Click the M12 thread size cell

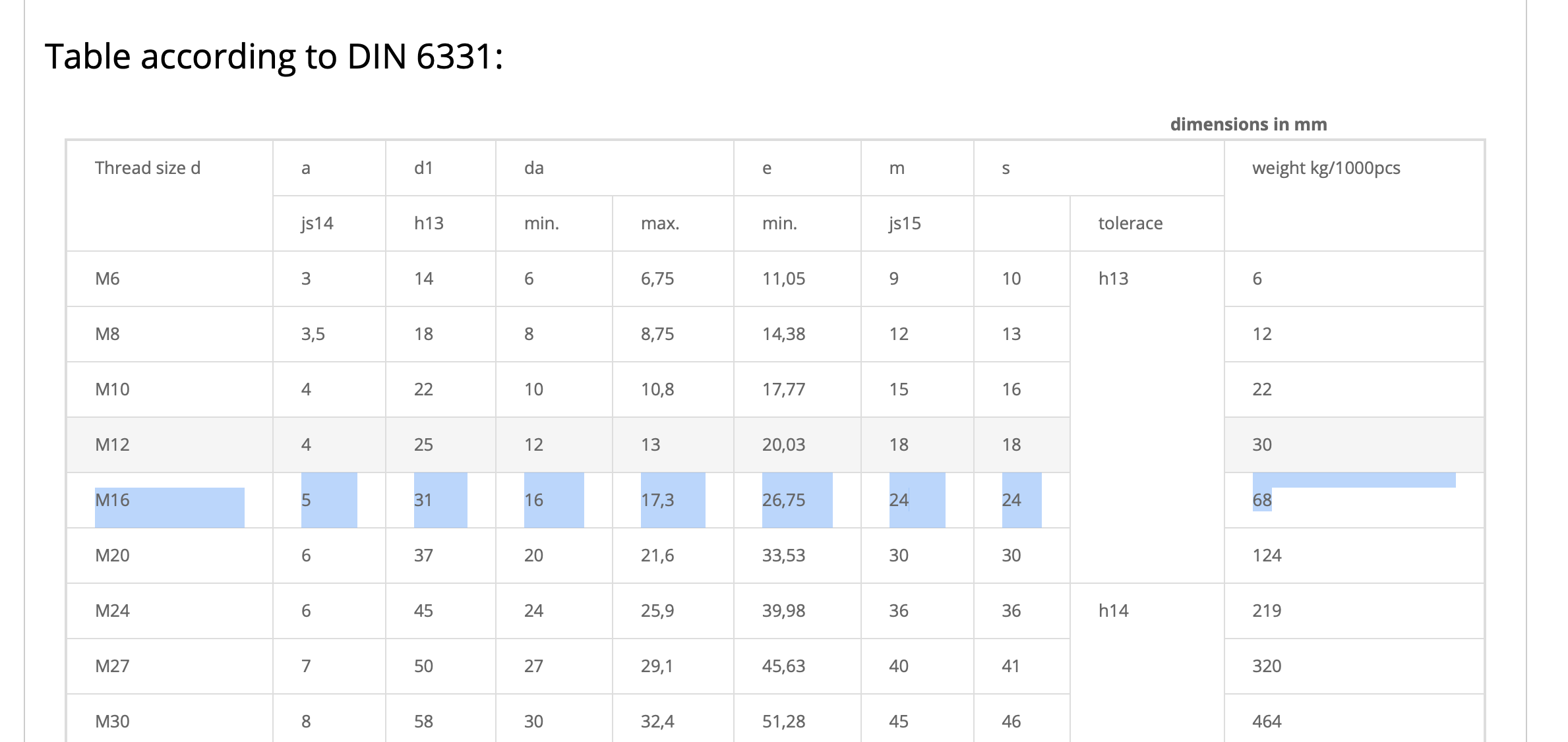point(113,445)
